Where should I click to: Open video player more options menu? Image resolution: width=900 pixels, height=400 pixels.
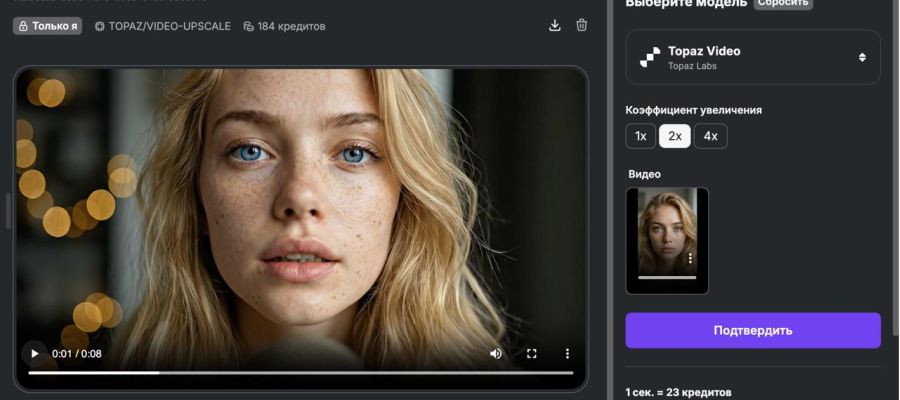tap(567, 354)
